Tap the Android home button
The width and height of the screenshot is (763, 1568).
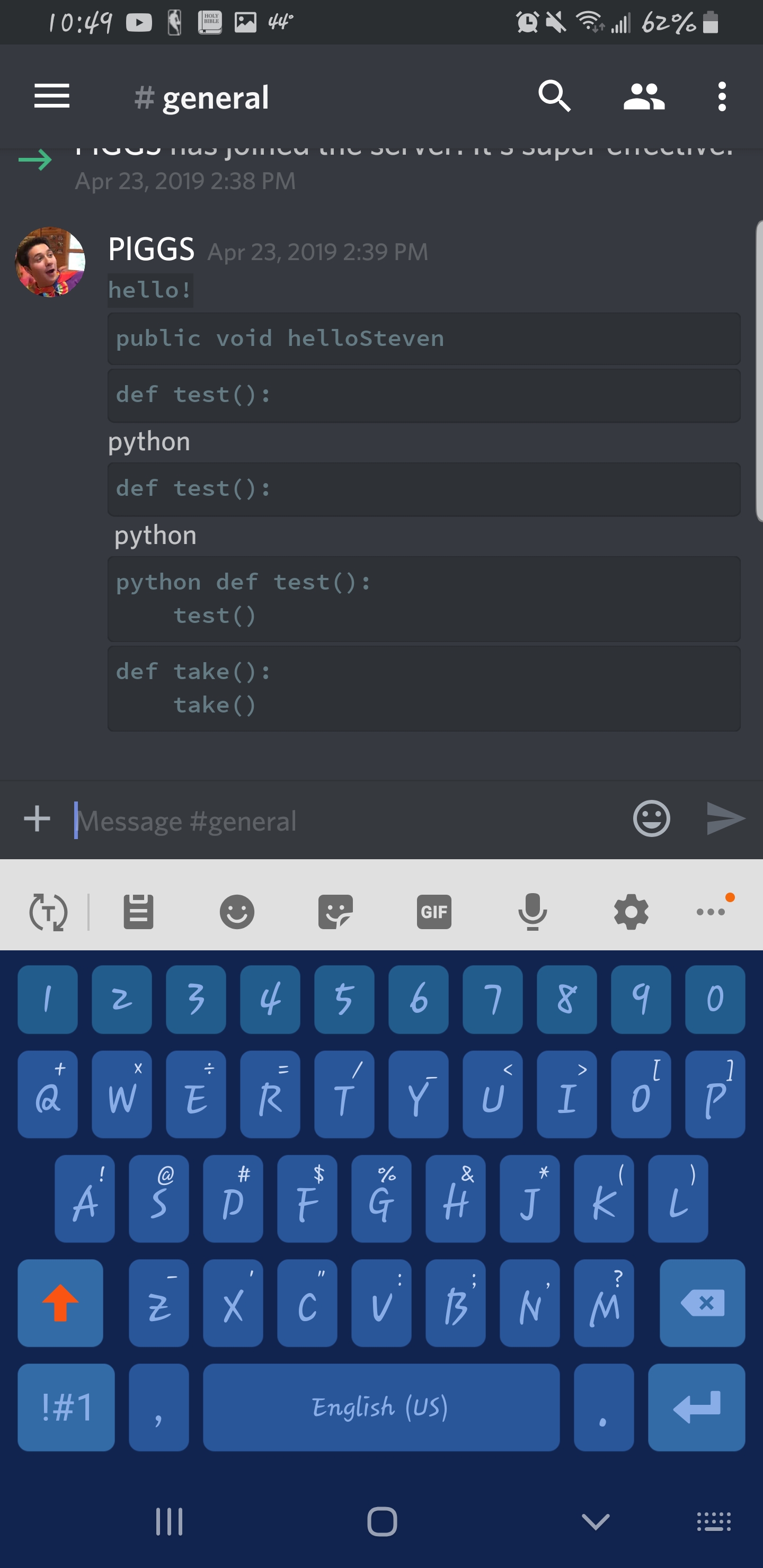pos(382,1521)
